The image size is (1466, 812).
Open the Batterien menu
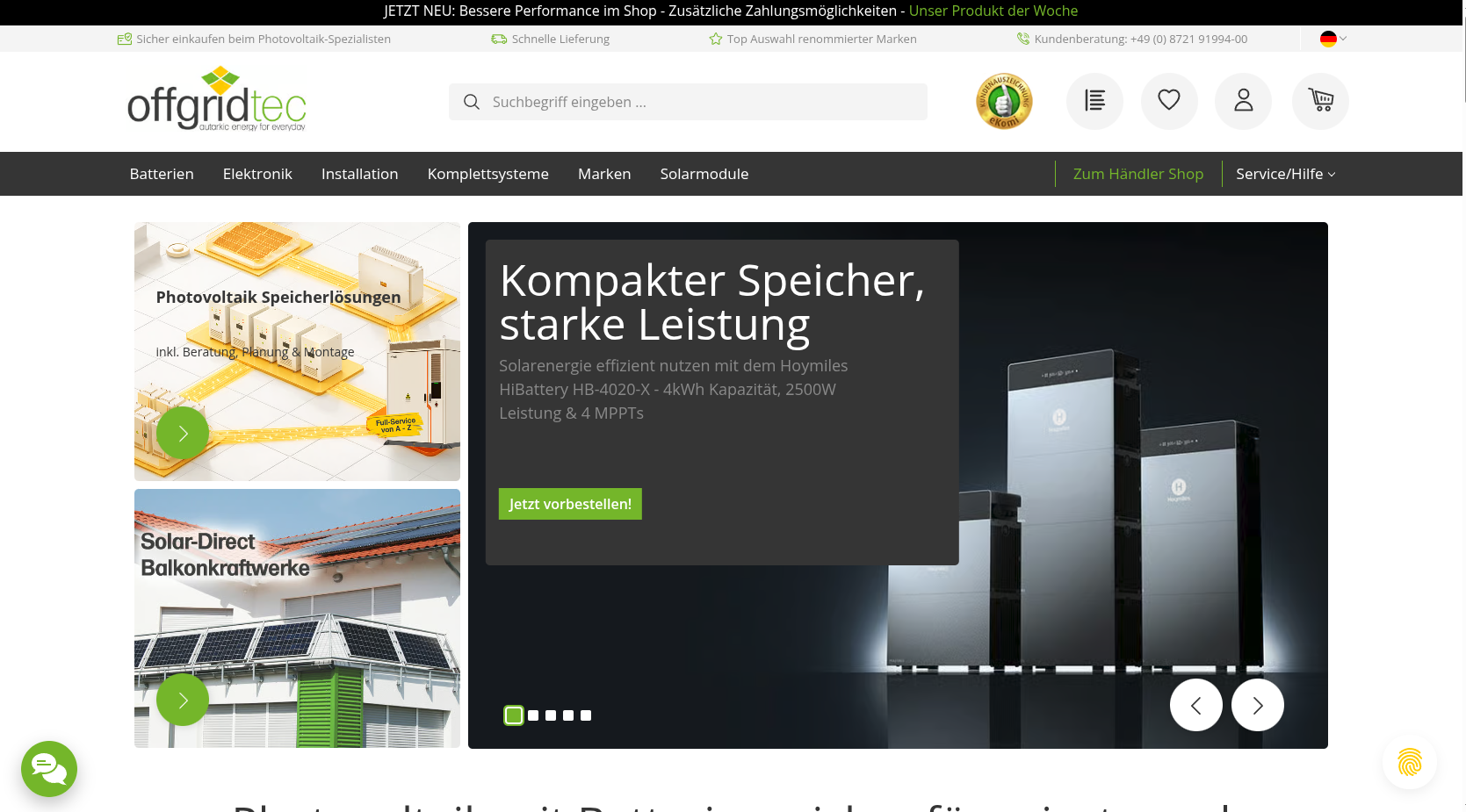tap(162, 174)
